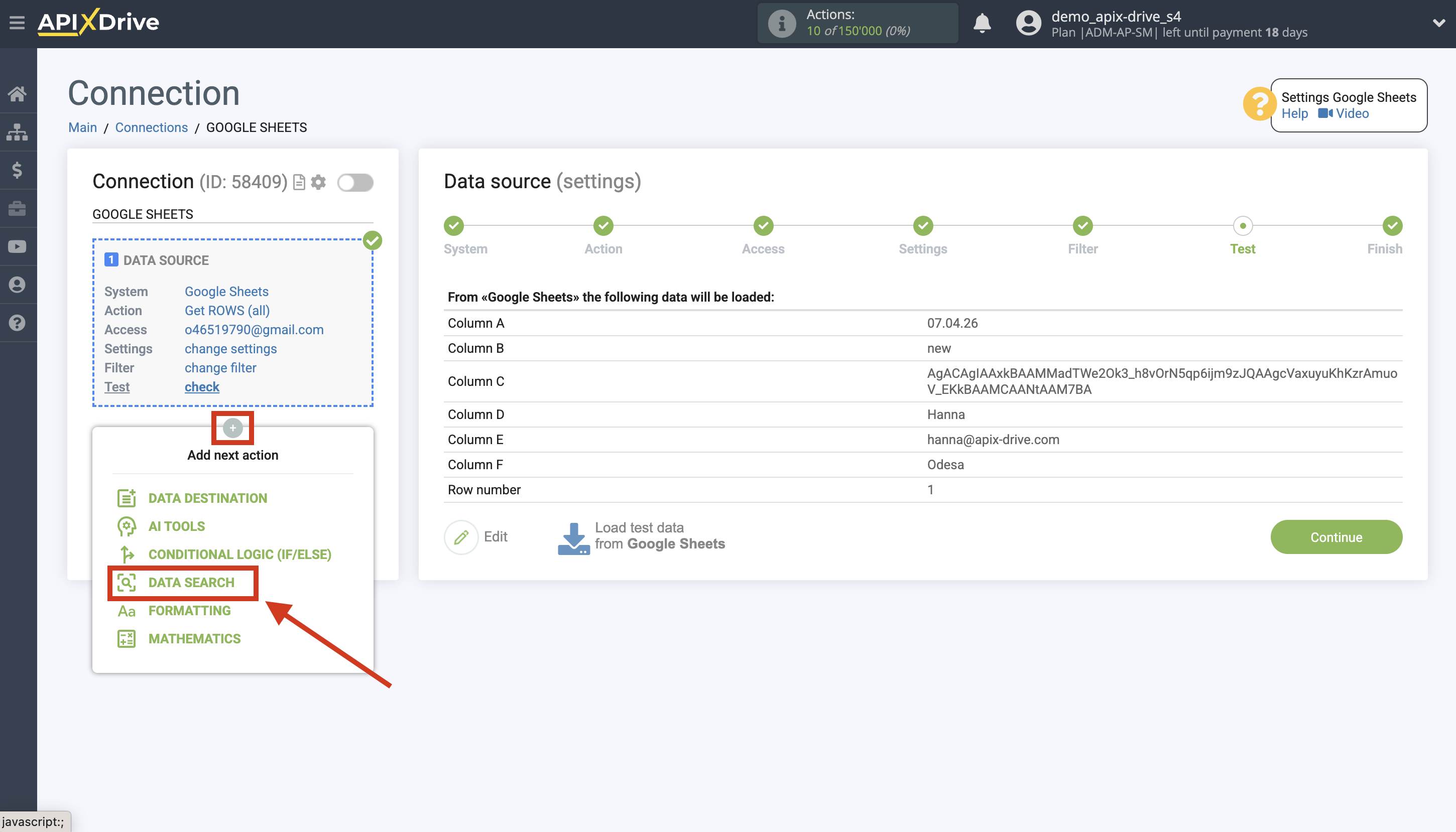Open the check link under Test

[x=201, y=387]
